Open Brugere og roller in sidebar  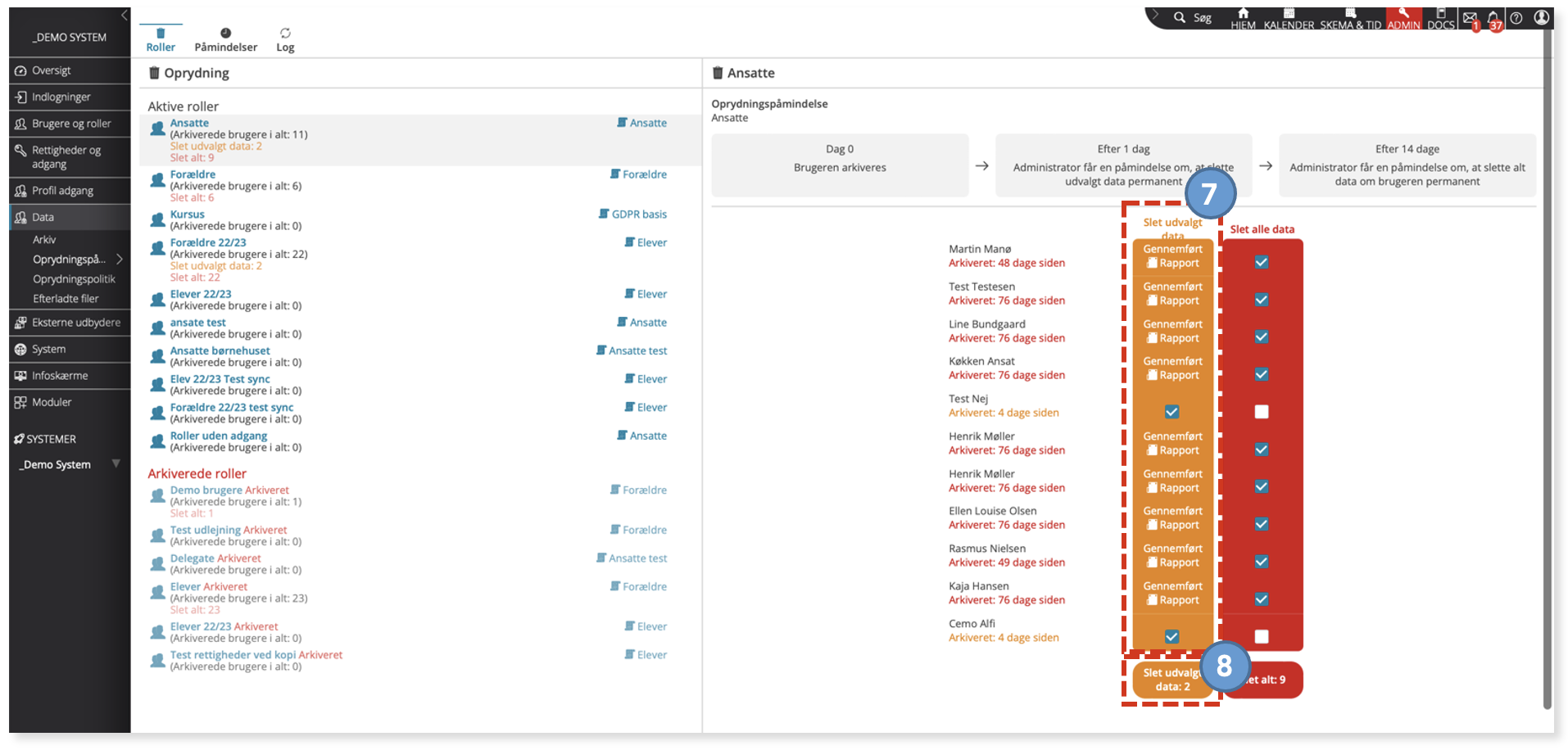click(70, 124)
